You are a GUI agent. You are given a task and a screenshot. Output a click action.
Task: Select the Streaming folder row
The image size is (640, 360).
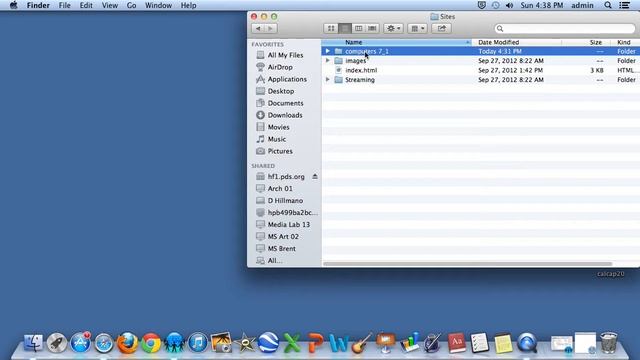click(480, 80)
